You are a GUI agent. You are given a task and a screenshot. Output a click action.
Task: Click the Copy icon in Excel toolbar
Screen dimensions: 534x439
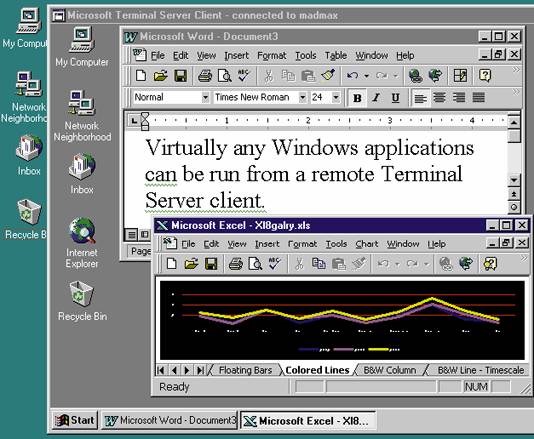(x=319, y=264)
